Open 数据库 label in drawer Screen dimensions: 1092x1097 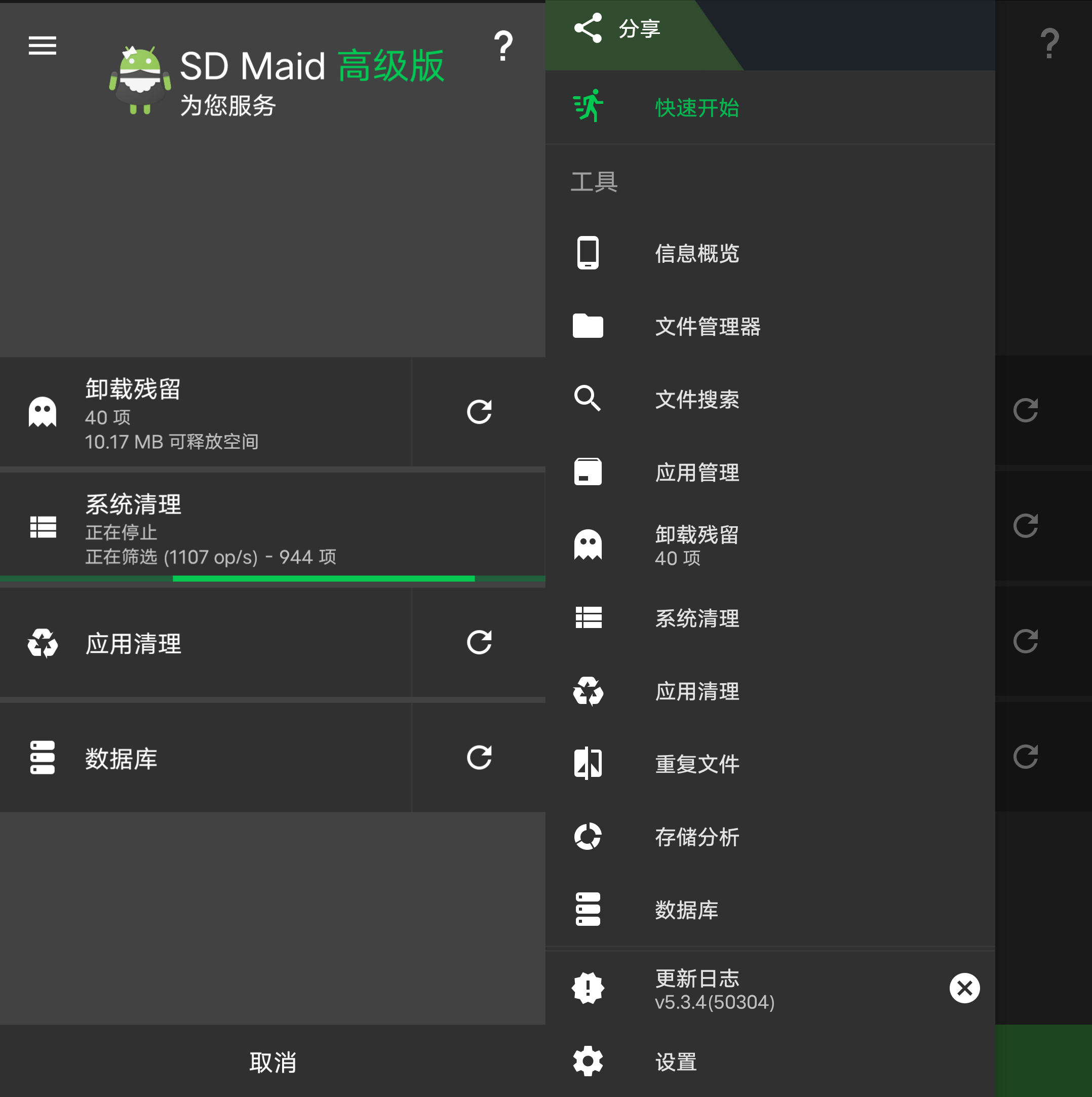click(686, 910)
